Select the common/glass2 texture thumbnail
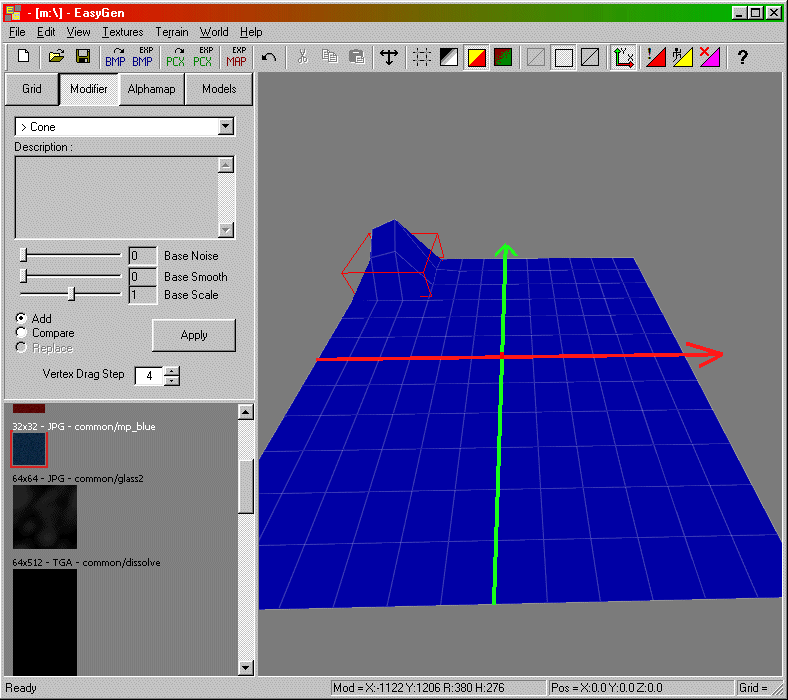Image resolution: width=788 pixels, height=700 pixels. 44,517
